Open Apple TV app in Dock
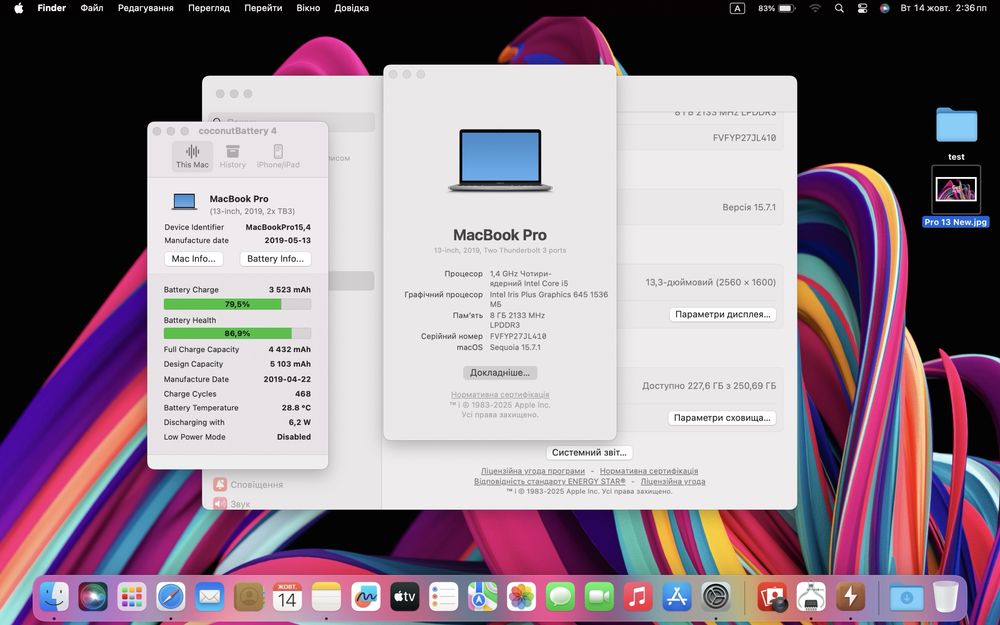 coord(404,597)
